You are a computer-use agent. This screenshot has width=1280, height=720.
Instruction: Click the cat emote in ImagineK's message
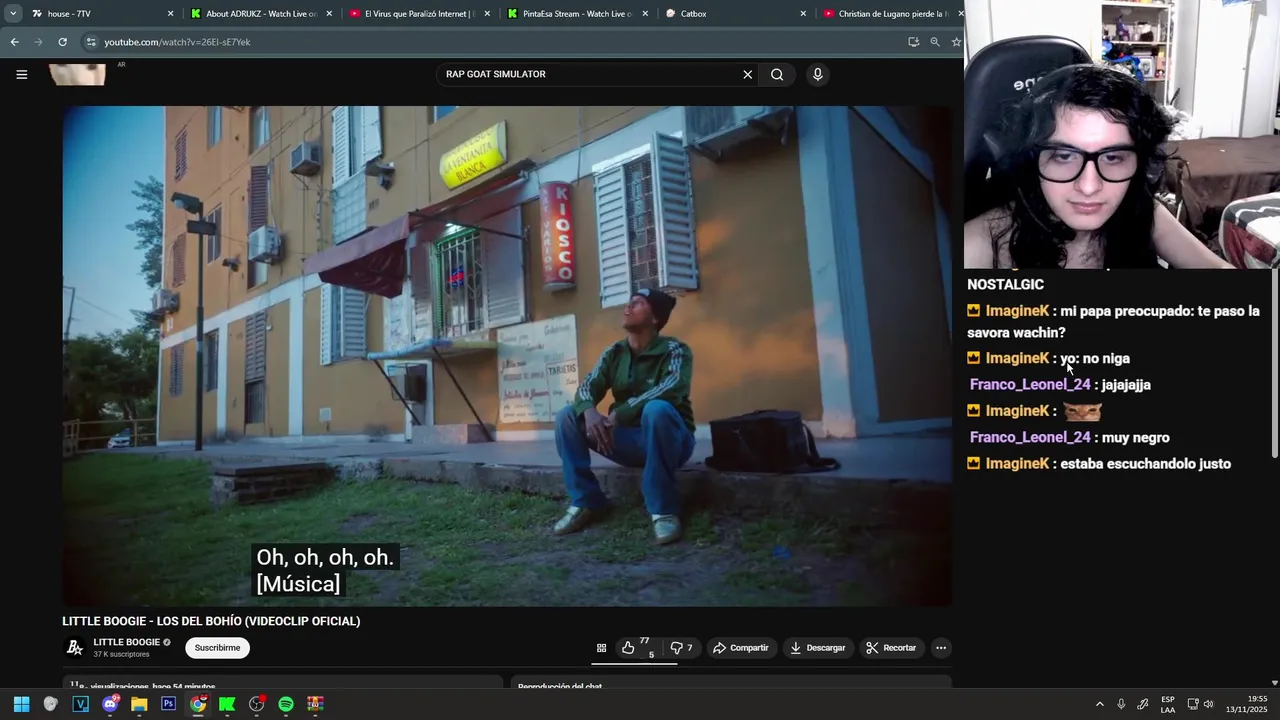pos(1082,411)
